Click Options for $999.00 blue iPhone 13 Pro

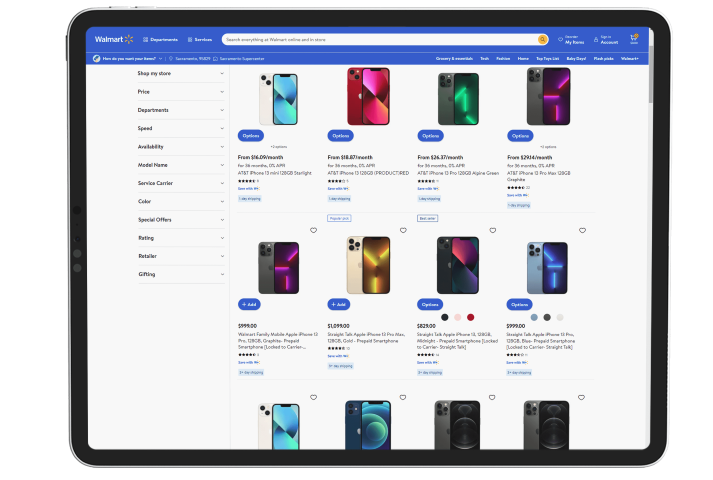(519, 304)
